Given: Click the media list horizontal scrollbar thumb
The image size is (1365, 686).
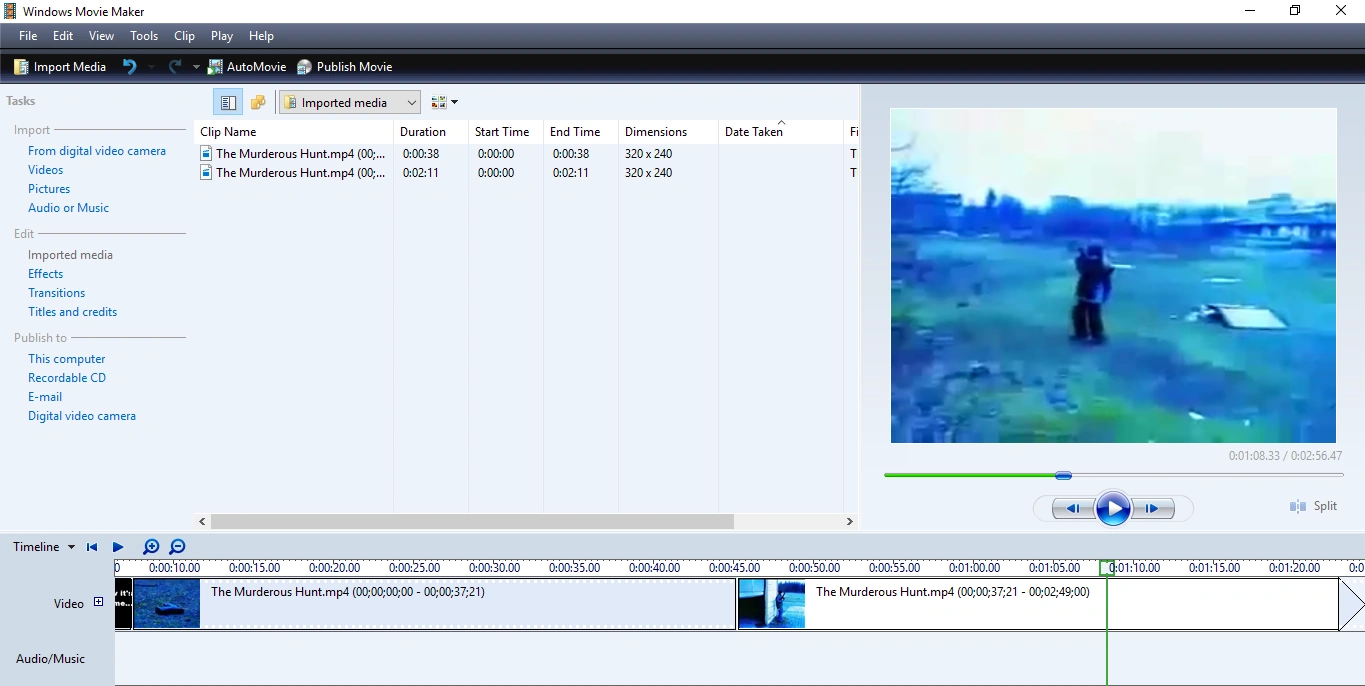Looking at the screenshot, I should click(x=472, y=522).
